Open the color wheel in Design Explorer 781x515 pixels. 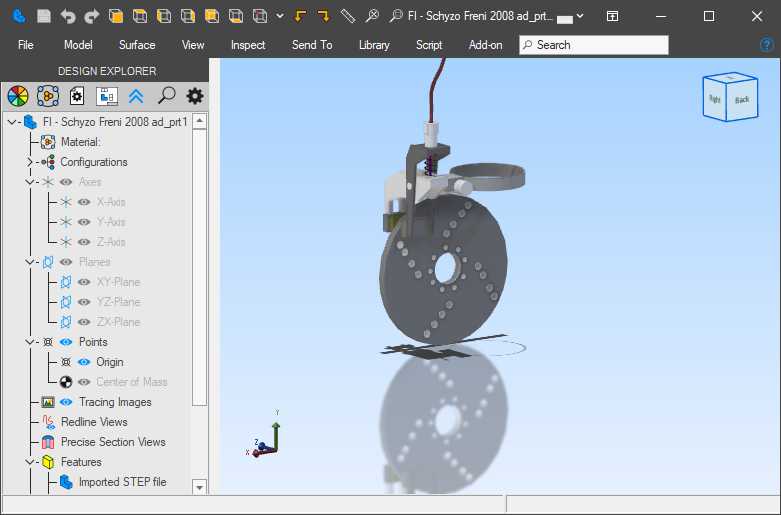[17, 96]
